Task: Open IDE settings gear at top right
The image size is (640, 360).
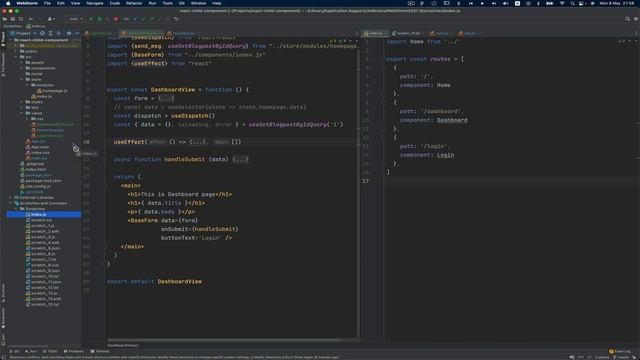Action: pyautogui.click(x=636, y=19)
